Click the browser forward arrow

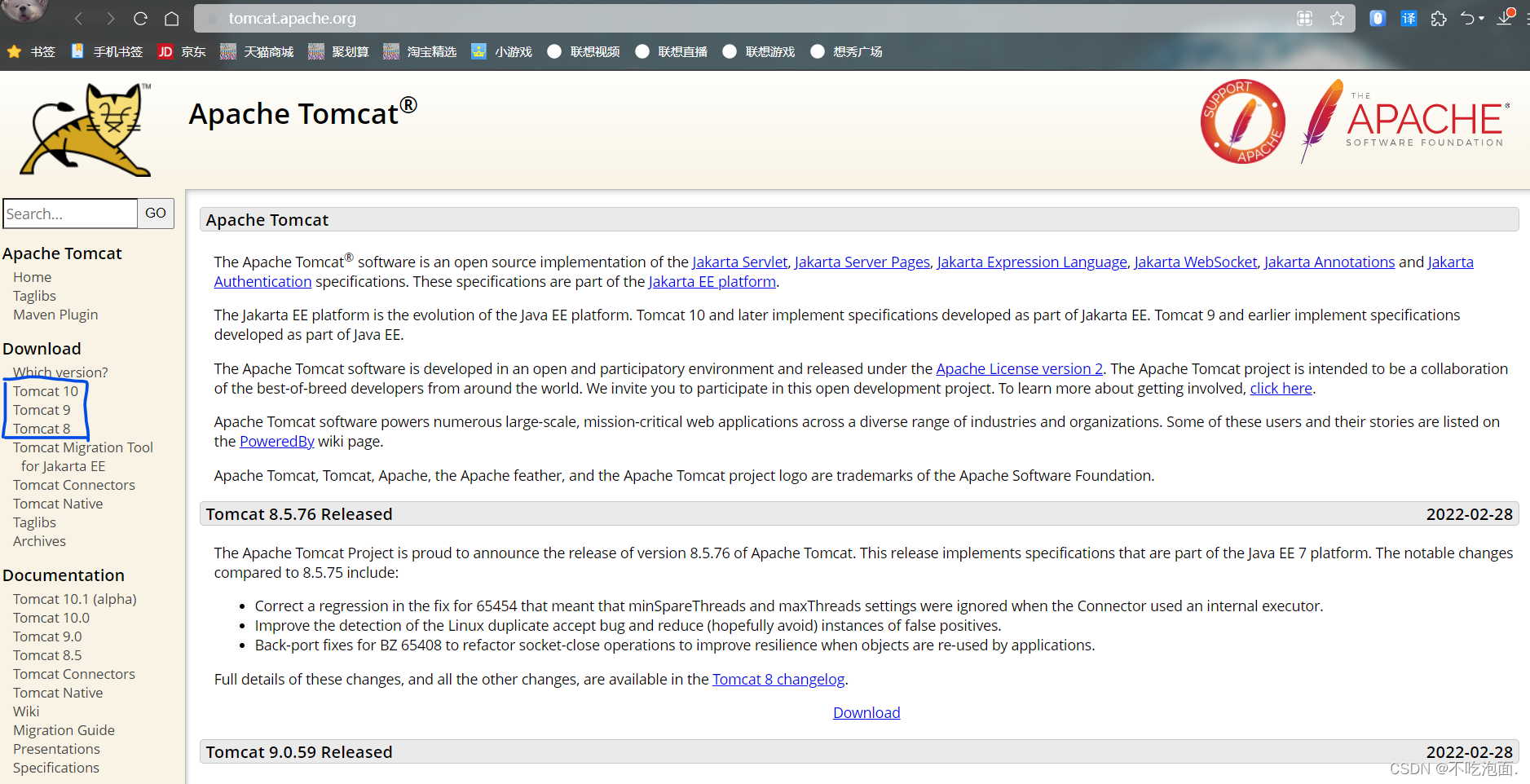110,18
